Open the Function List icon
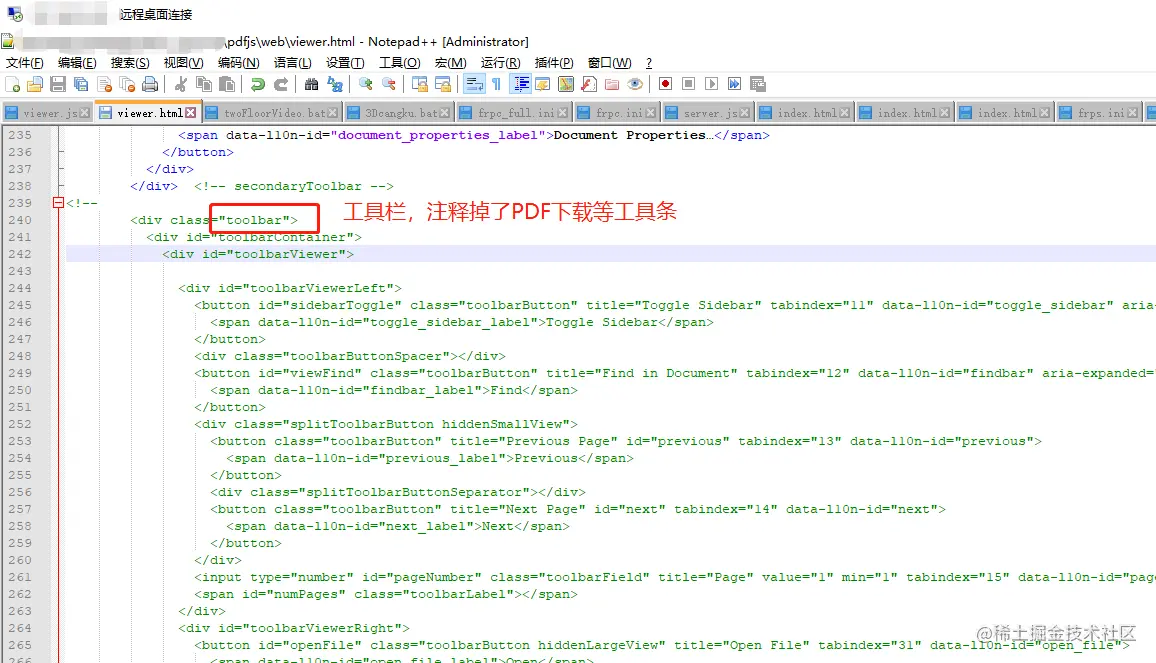The width and height of the screenshot is (1156, 663). [x=588, y=84]
